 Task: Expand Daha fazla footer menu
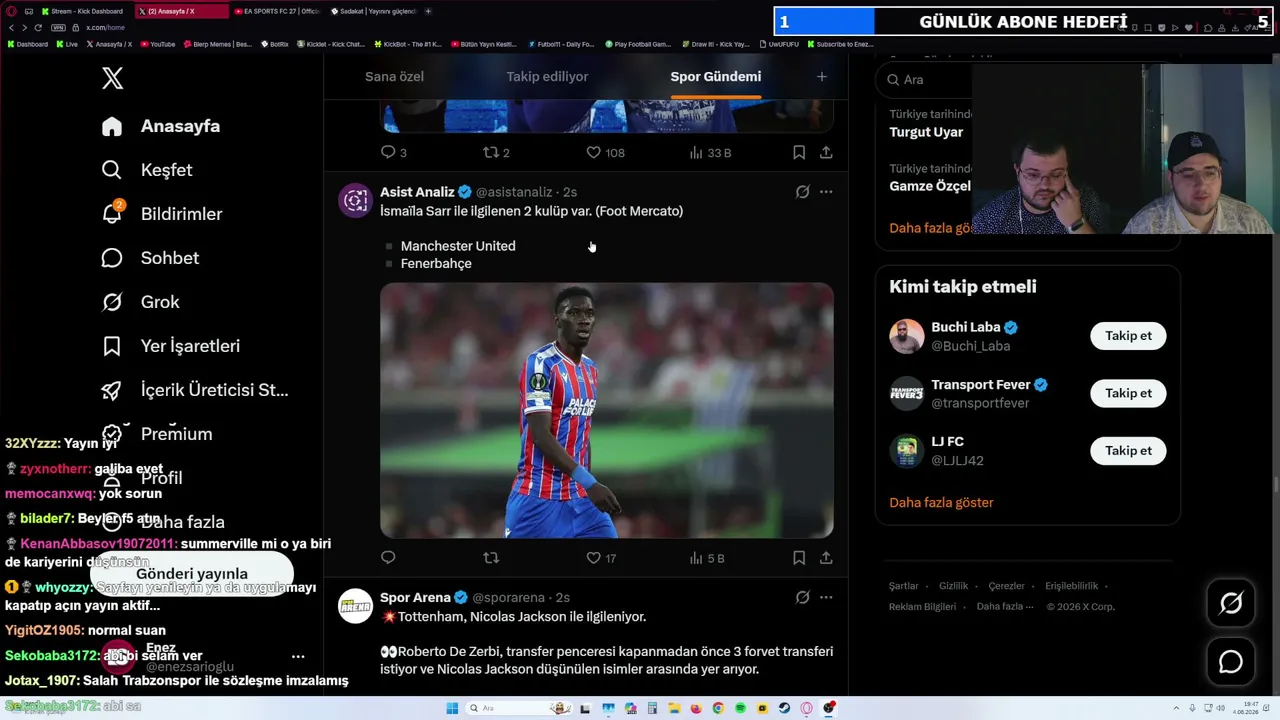point(1004,607)
